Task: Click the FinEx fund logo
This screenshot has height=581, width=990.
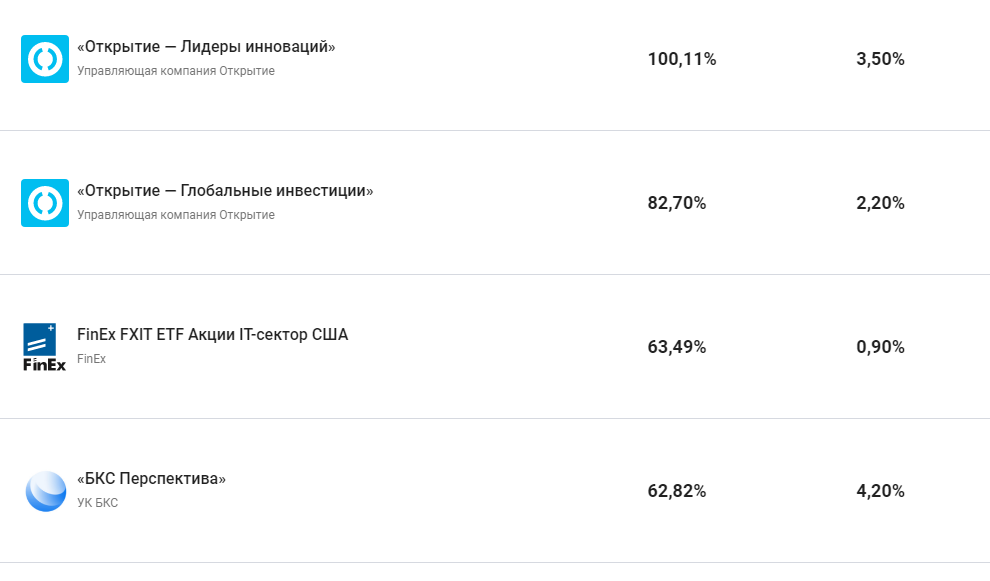Action: pyautogui.click(x=45, y=347)
